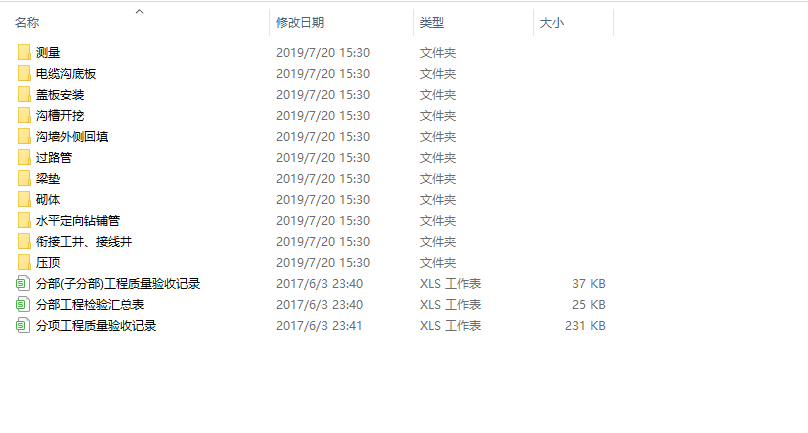Viewport: 808px width, 433px height.
Task: Click the 分部(子分部)工程质量验收记录 XLS file icon
Action: pyautogui.click(x=23, y=284)
